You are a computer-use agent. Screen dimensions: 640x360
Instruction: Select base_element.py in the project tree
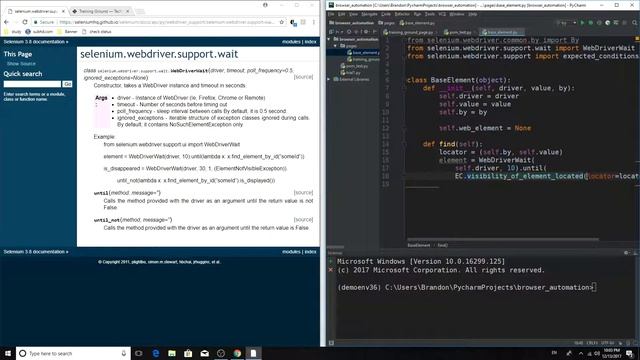point(363,52)
